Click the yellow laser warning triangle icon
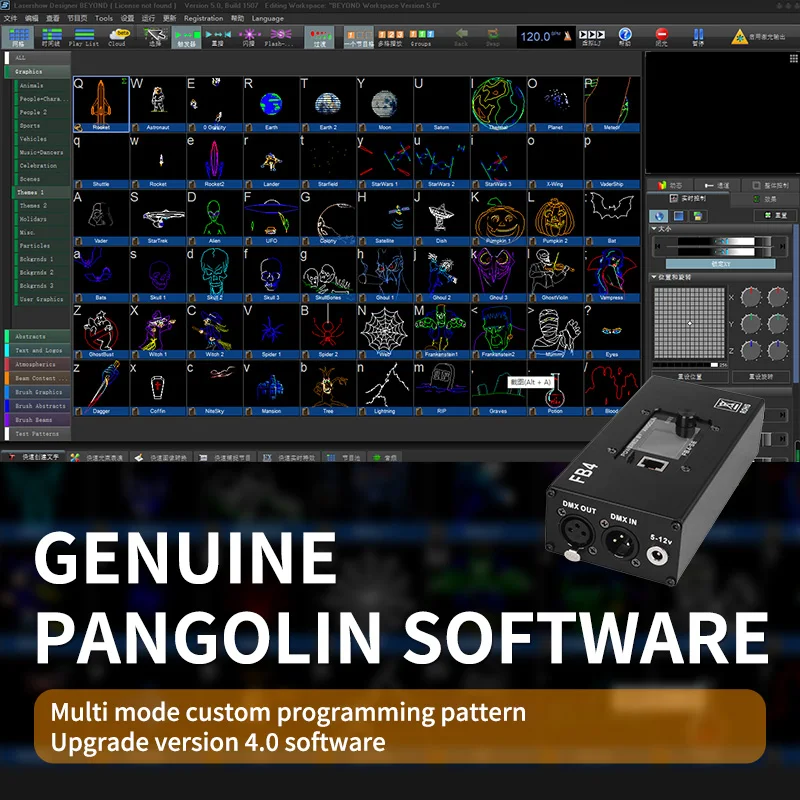The height and width of the screenshot is (800, 800). (x=739, y=37)
